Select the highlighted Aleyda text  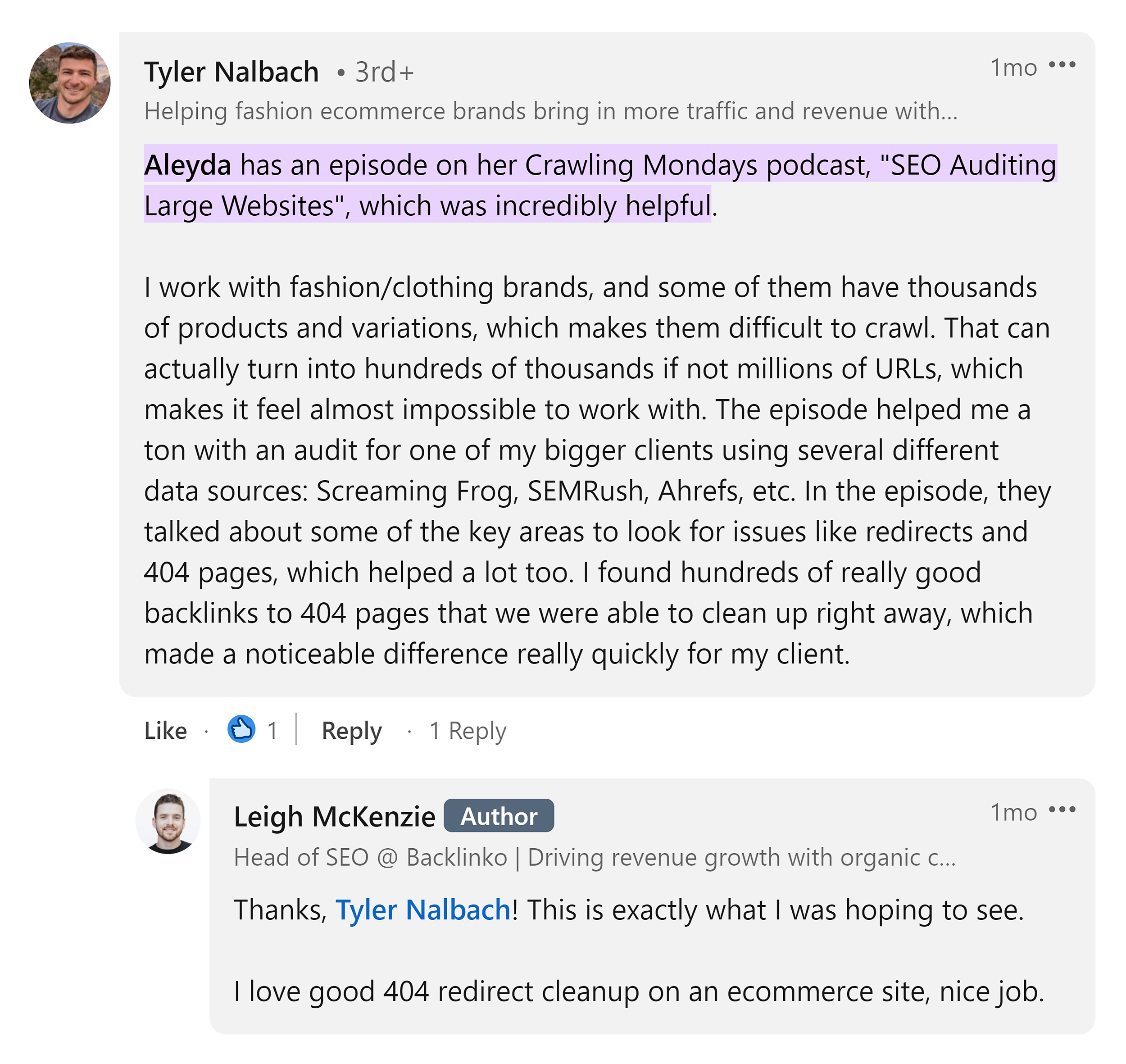[x=188, y=165]
